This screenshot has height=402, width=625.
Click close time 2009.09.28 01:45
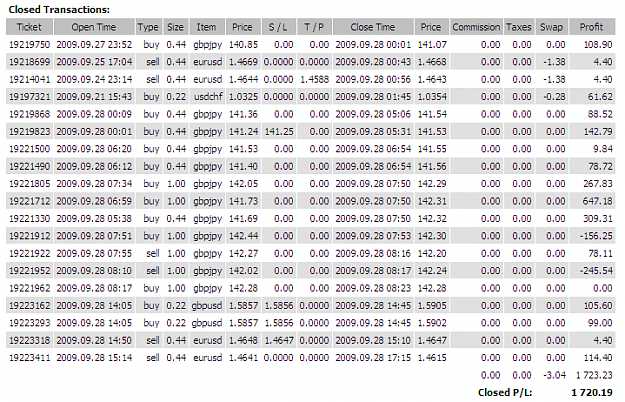[x=373, y=97]
